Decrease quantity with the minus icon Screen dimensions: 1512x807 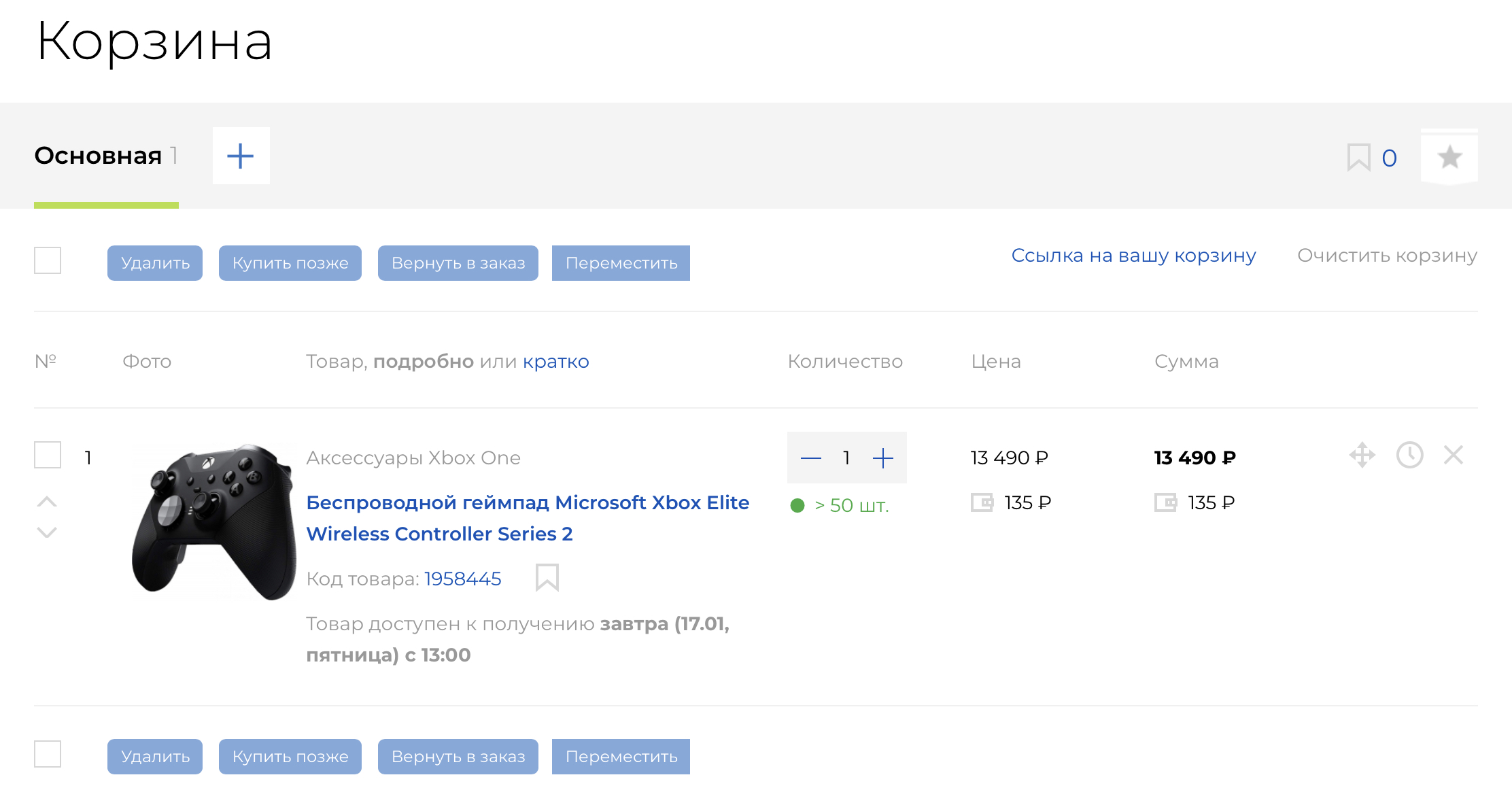tap(810, 458)
